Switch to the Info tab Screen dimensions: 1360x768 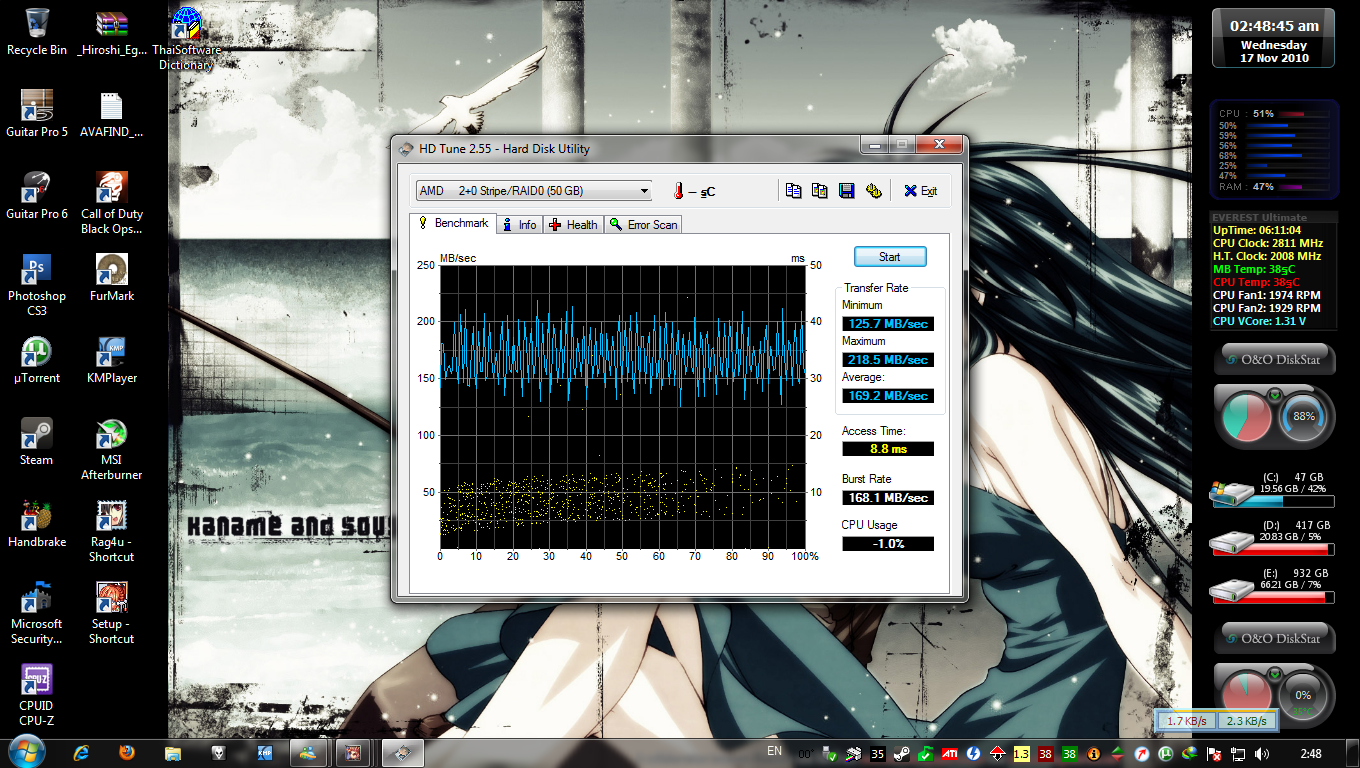[x=519, y=225]
